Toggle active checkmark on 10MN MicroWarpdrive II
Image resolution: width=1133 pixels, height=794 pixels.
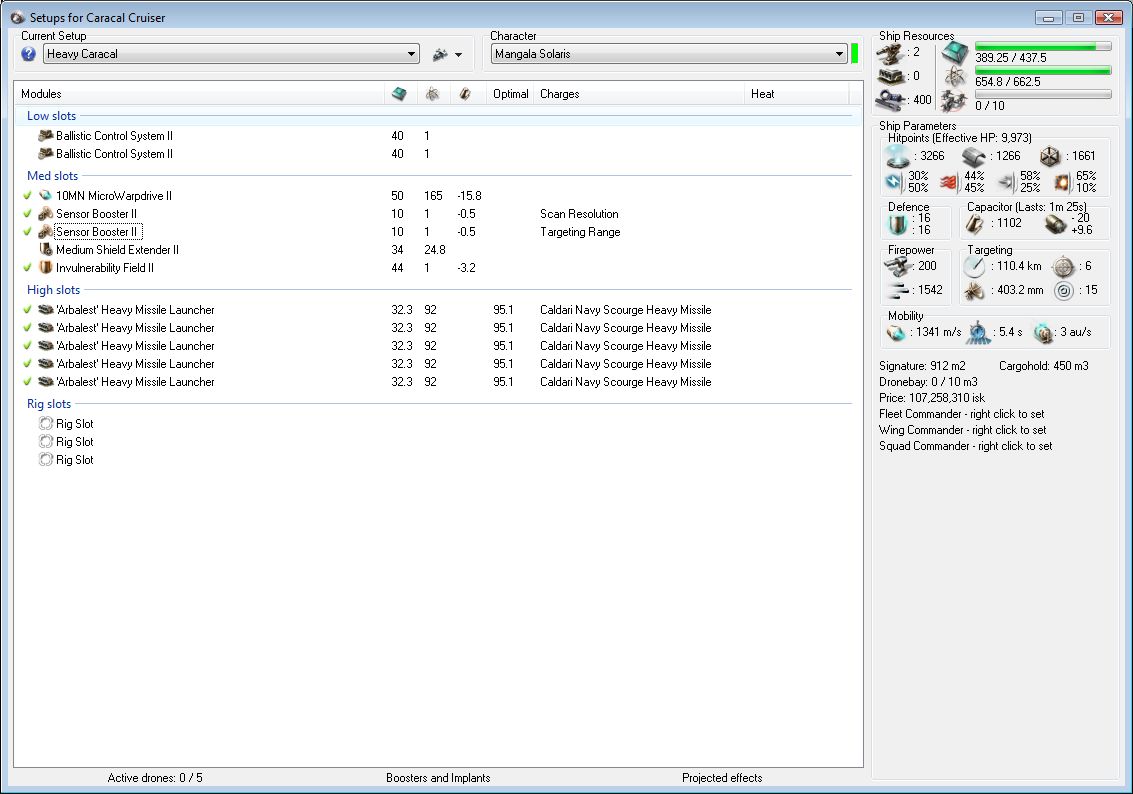[x=28, y=196]
